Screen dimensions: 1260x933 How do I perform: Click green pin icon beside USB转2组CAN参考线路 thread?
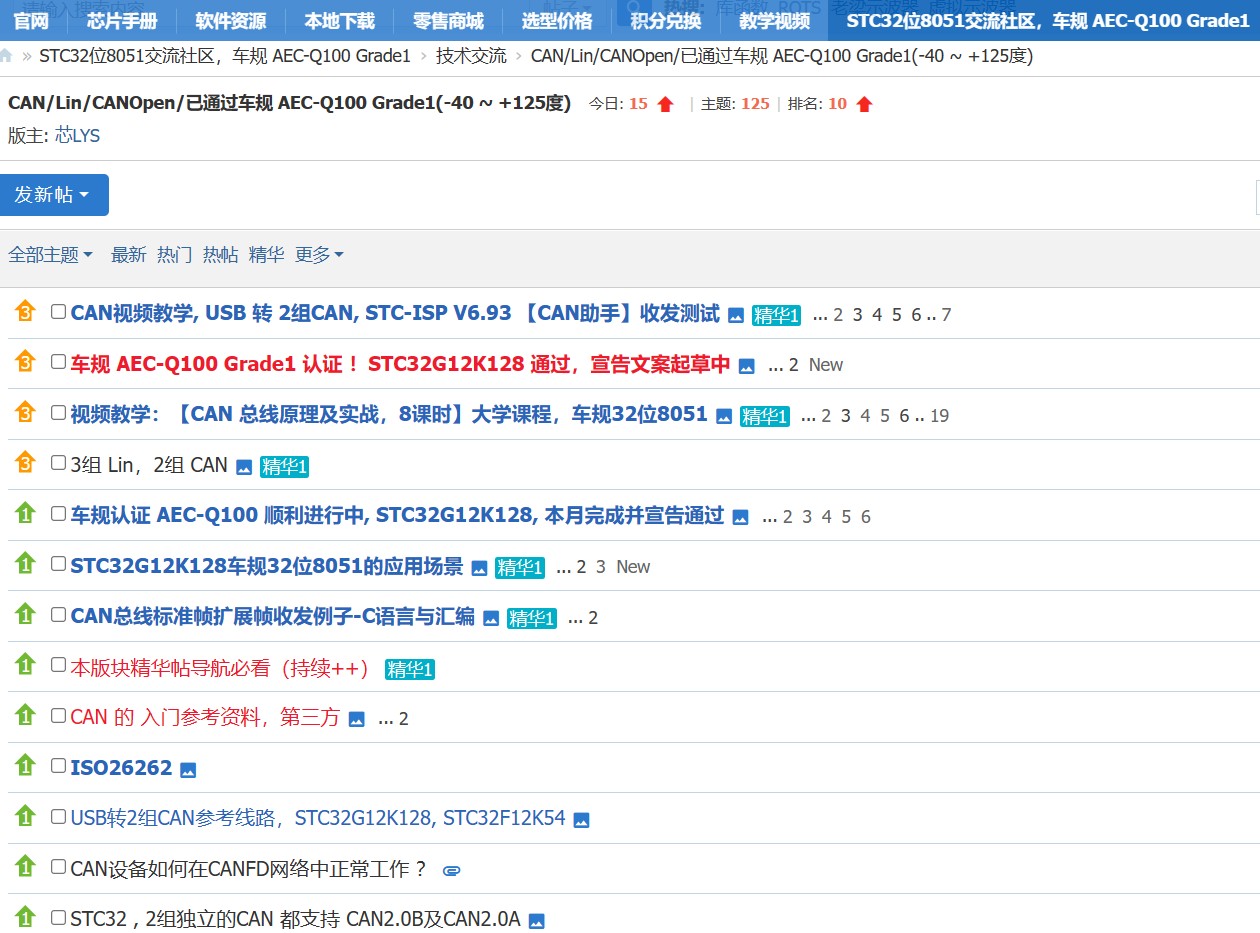click(25, 816)
